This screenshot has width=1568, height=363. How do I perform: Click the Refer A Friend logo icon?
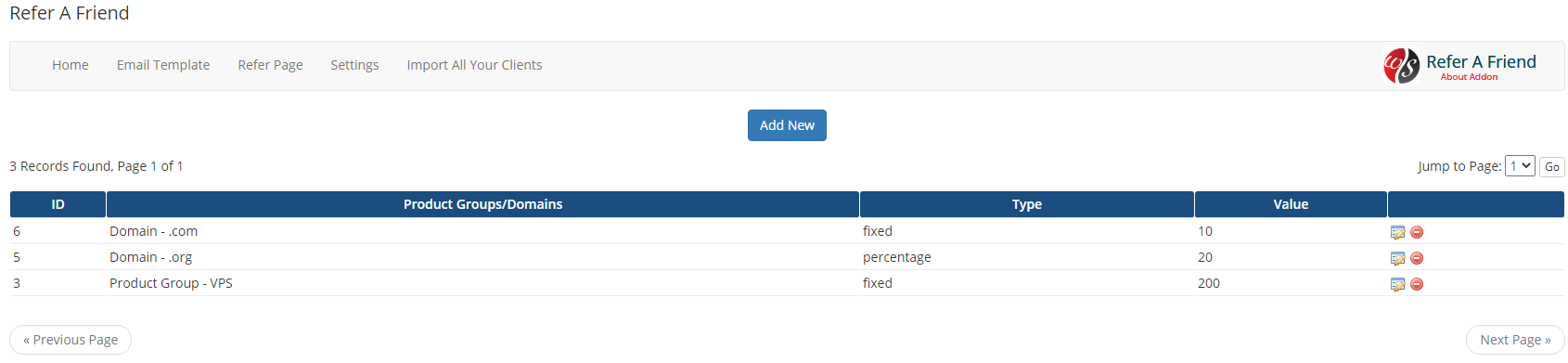click(1401, 66)
